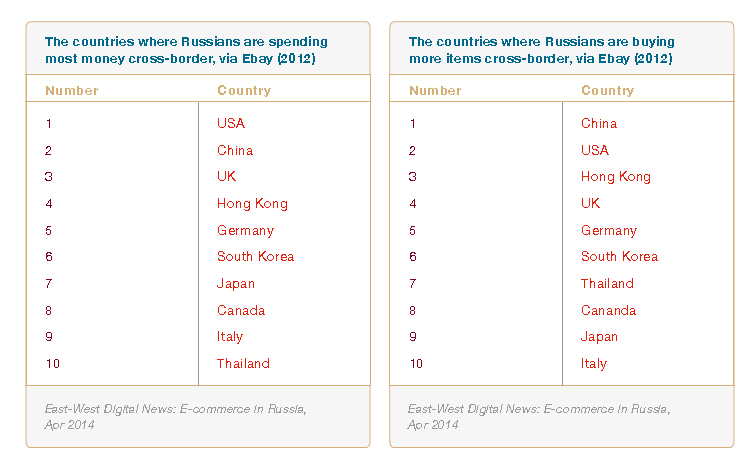
Task: Click Thailand ranked tenth in left table
Action: click(243, 364)
